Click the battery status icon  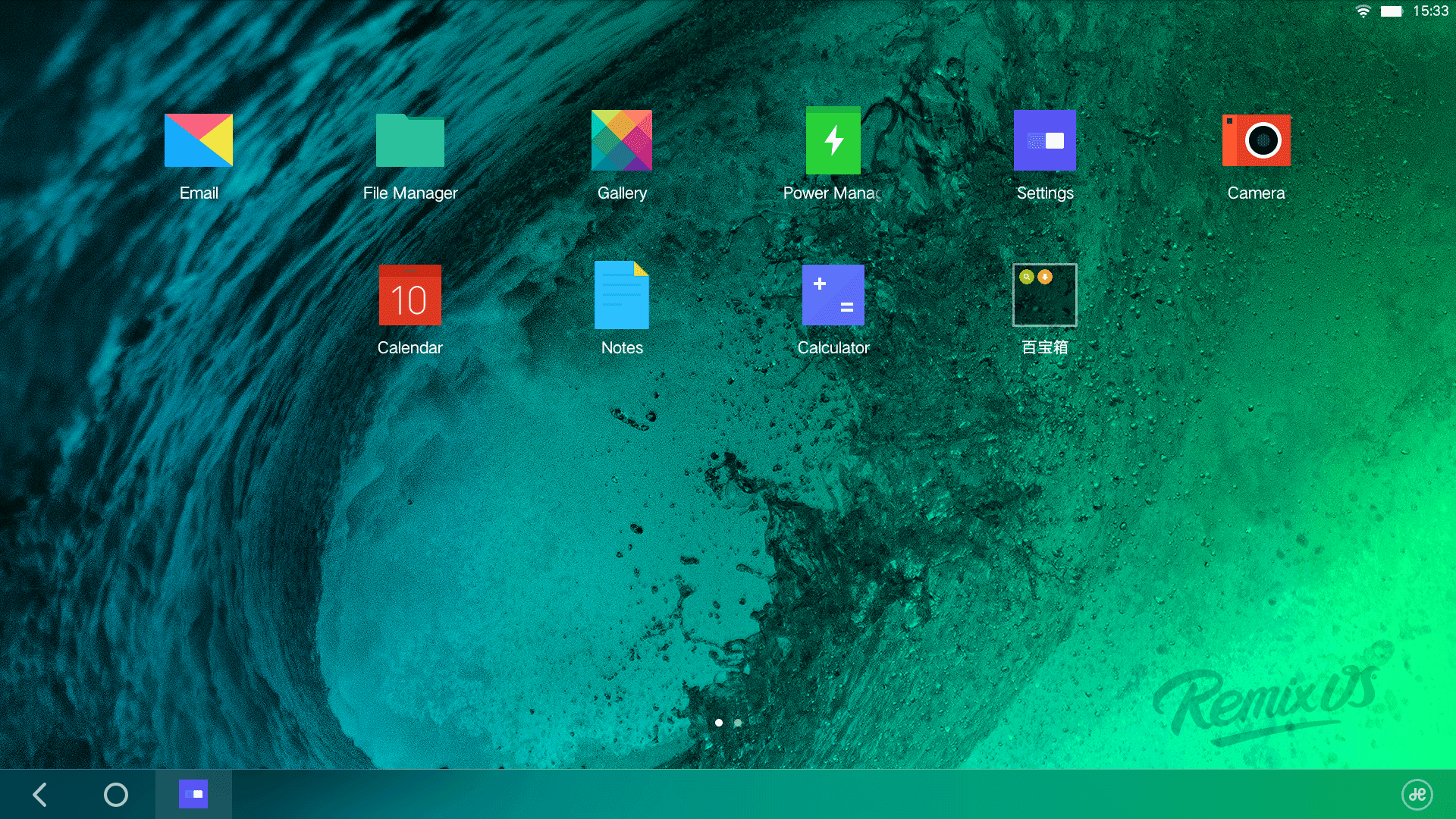1392,11
